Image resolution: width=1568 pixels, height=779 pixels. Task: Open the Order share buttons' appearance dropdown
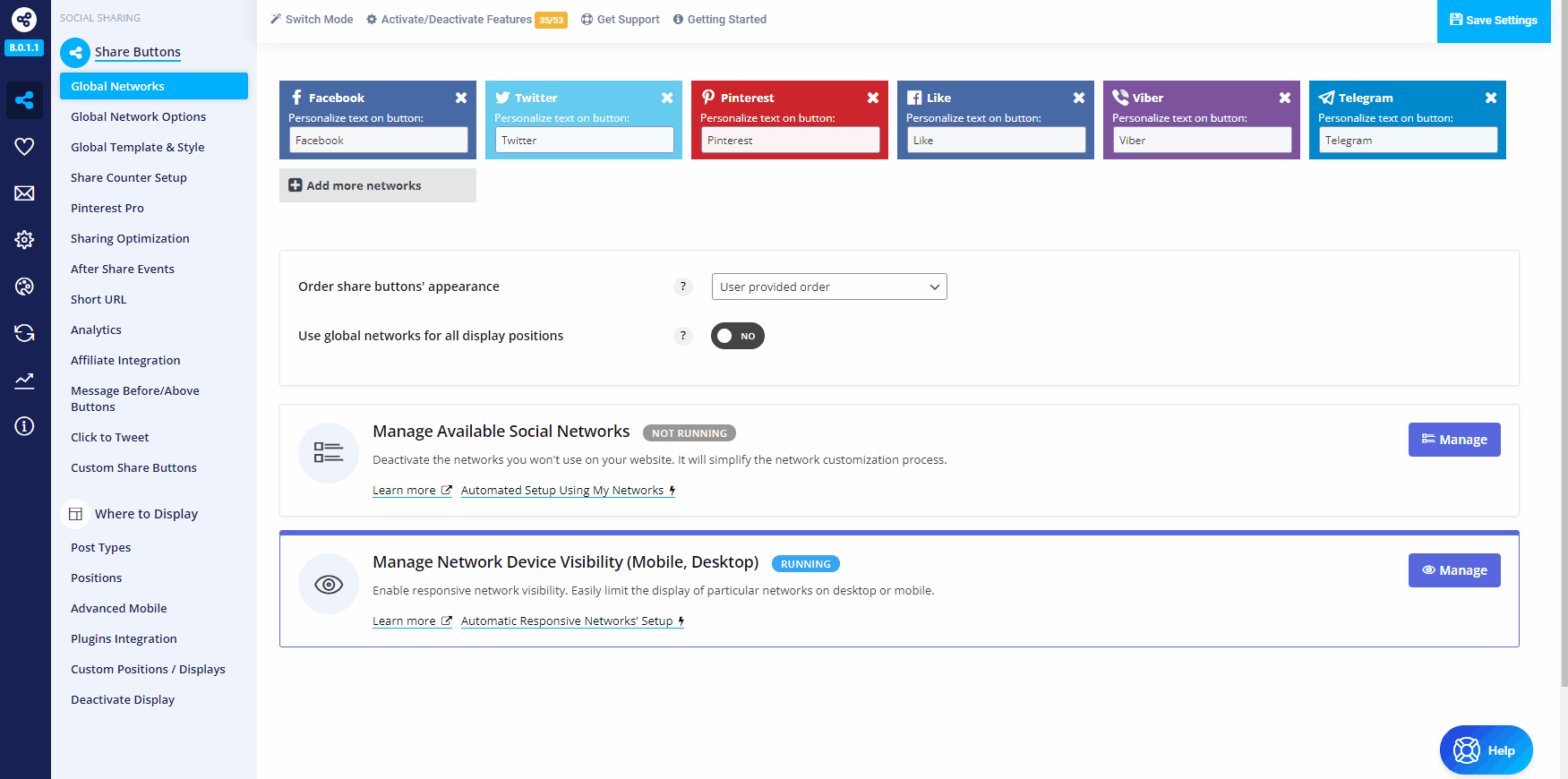(x=828, y=287)
